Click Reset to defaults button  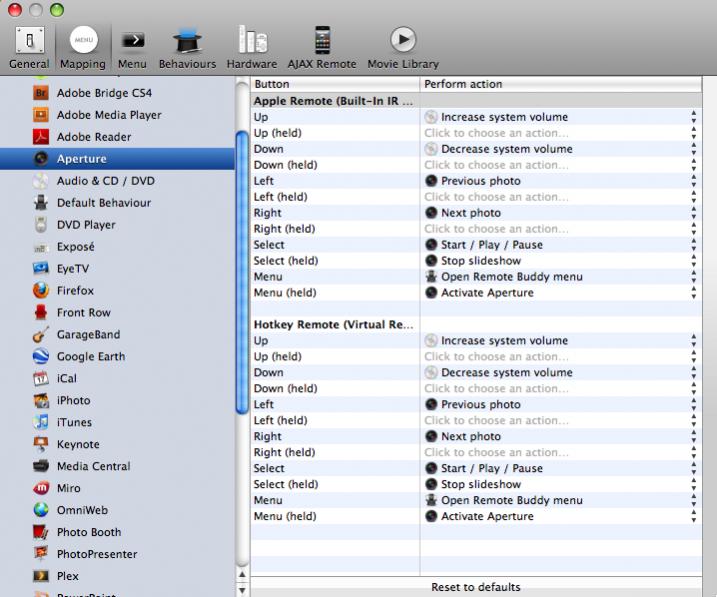[476, 587]
